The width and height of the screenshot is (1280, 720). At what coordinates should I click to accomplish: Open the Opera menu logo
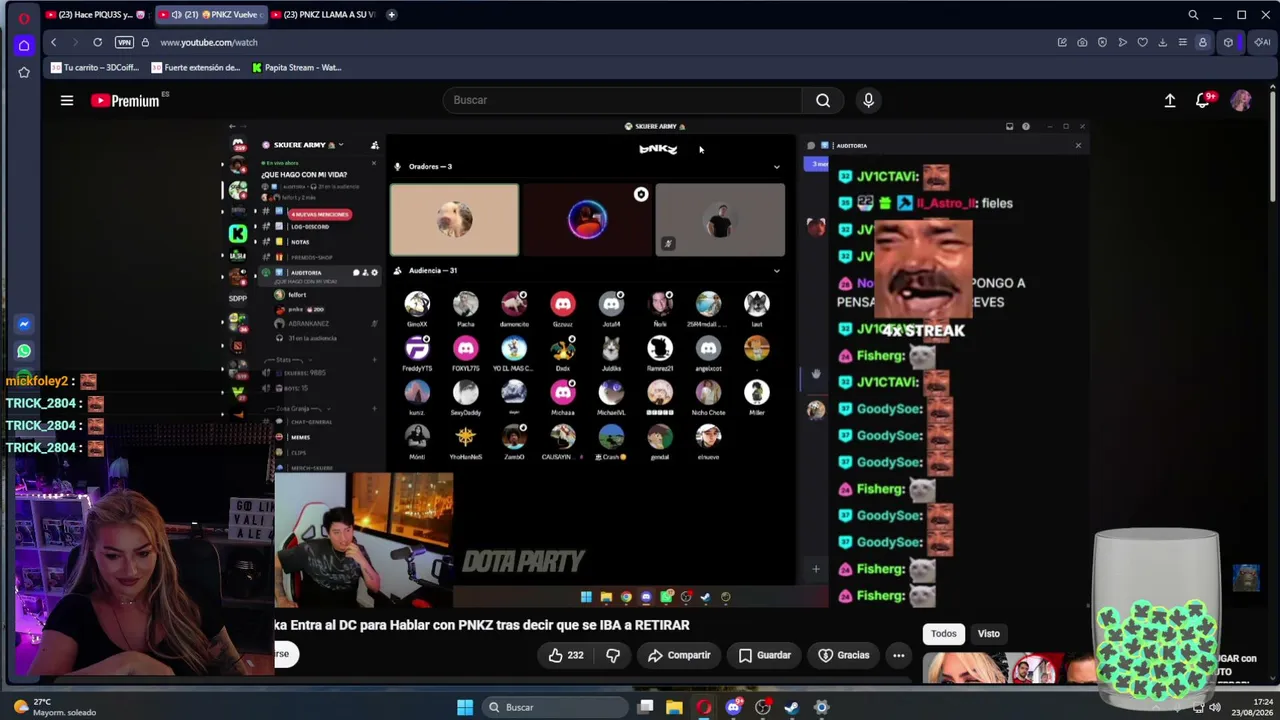click(24, 18)
